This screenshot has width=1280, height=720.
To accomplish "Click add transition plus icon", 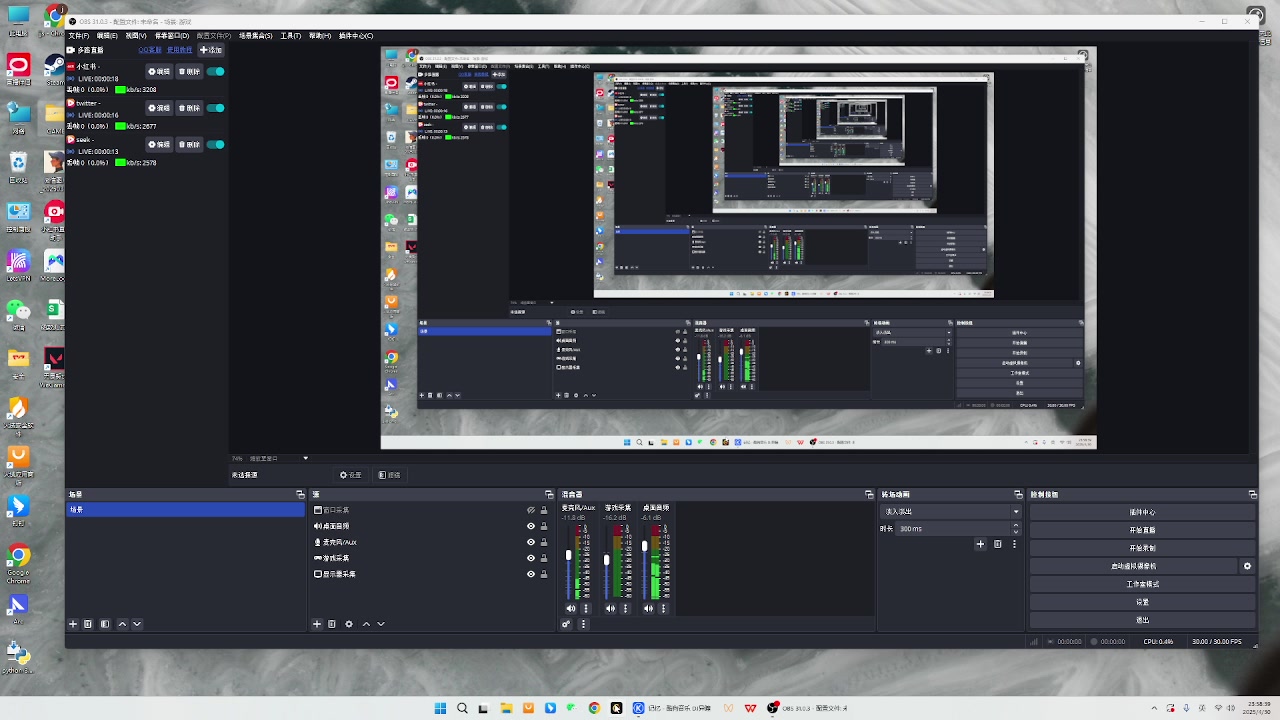I will (x=980, y=544).
